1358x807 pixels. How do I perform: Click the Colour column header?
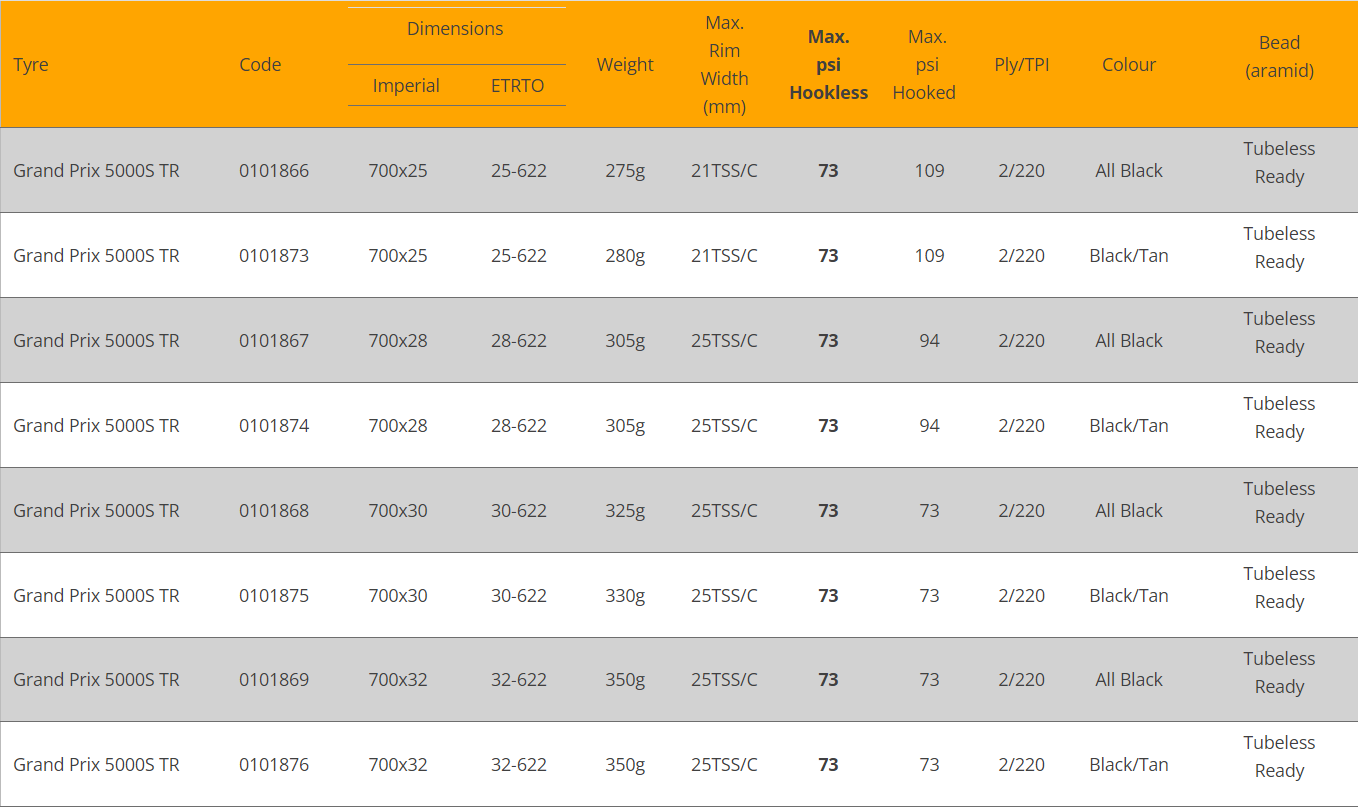click(x=1129, y=65)
